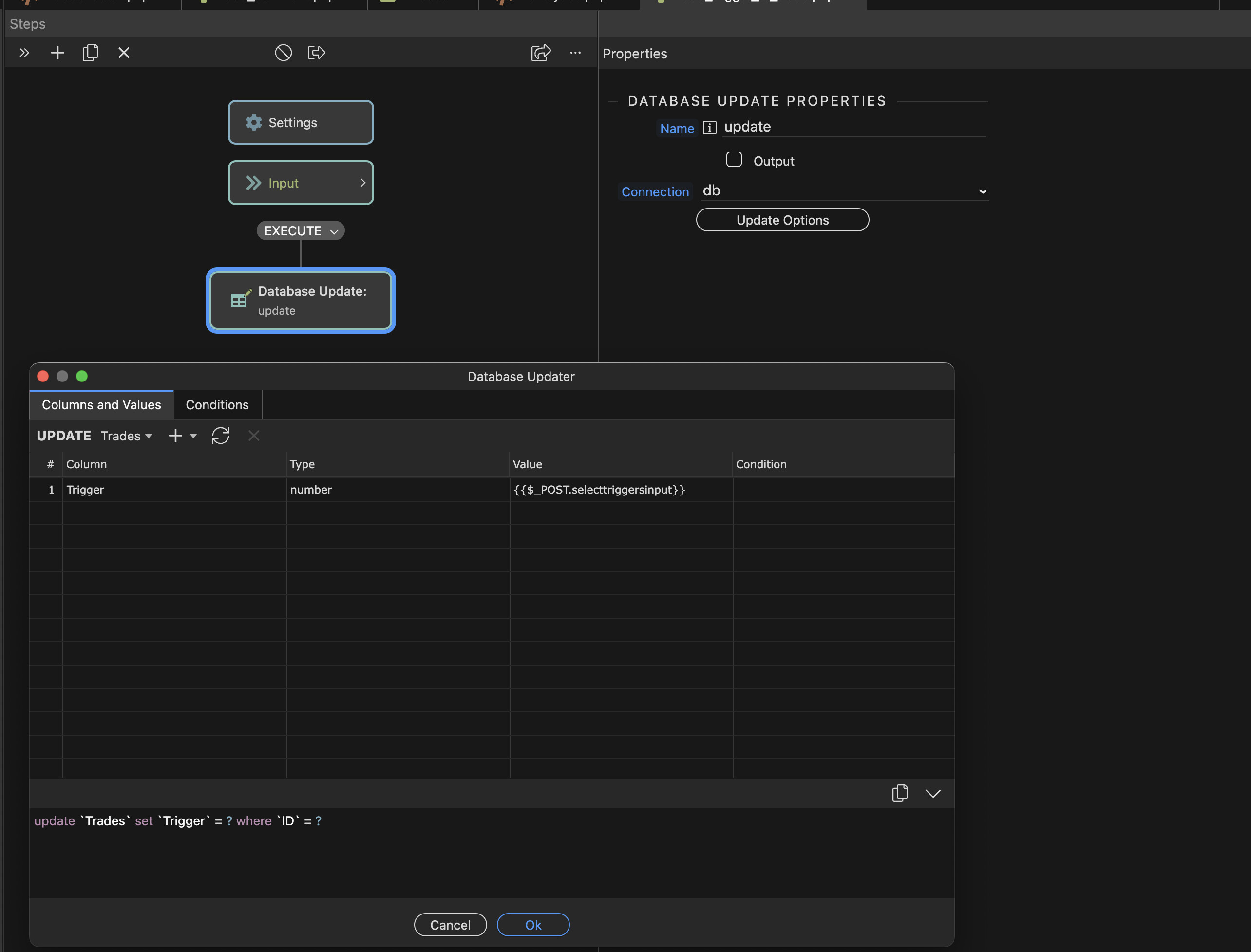Expand the EXECUTE dropdown
Viewport: 1251px width, 952px height.
click(x=301, y=230)
